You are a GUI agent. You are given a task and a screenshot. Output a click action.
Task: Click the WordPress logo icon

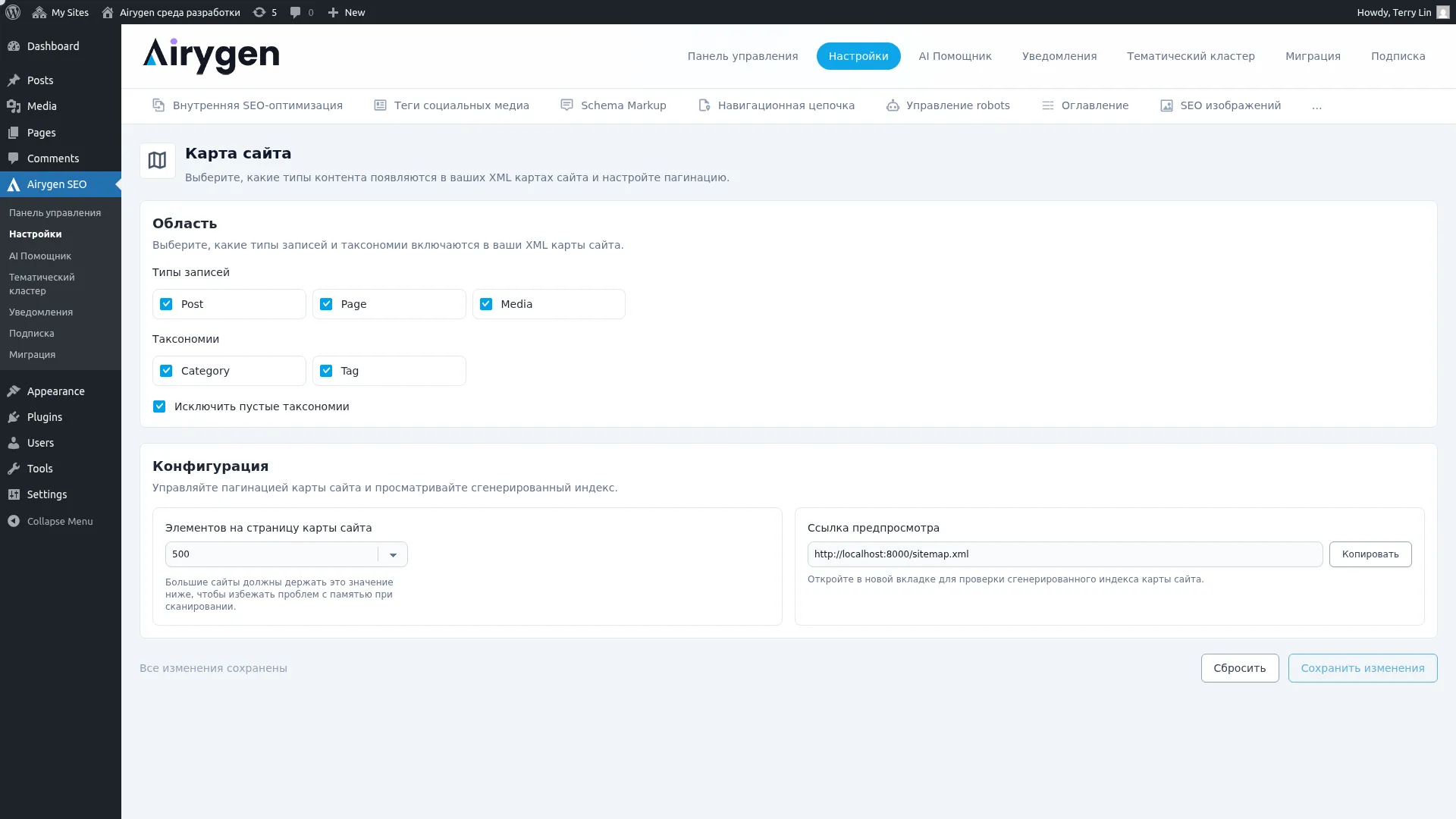click(13, 12)
